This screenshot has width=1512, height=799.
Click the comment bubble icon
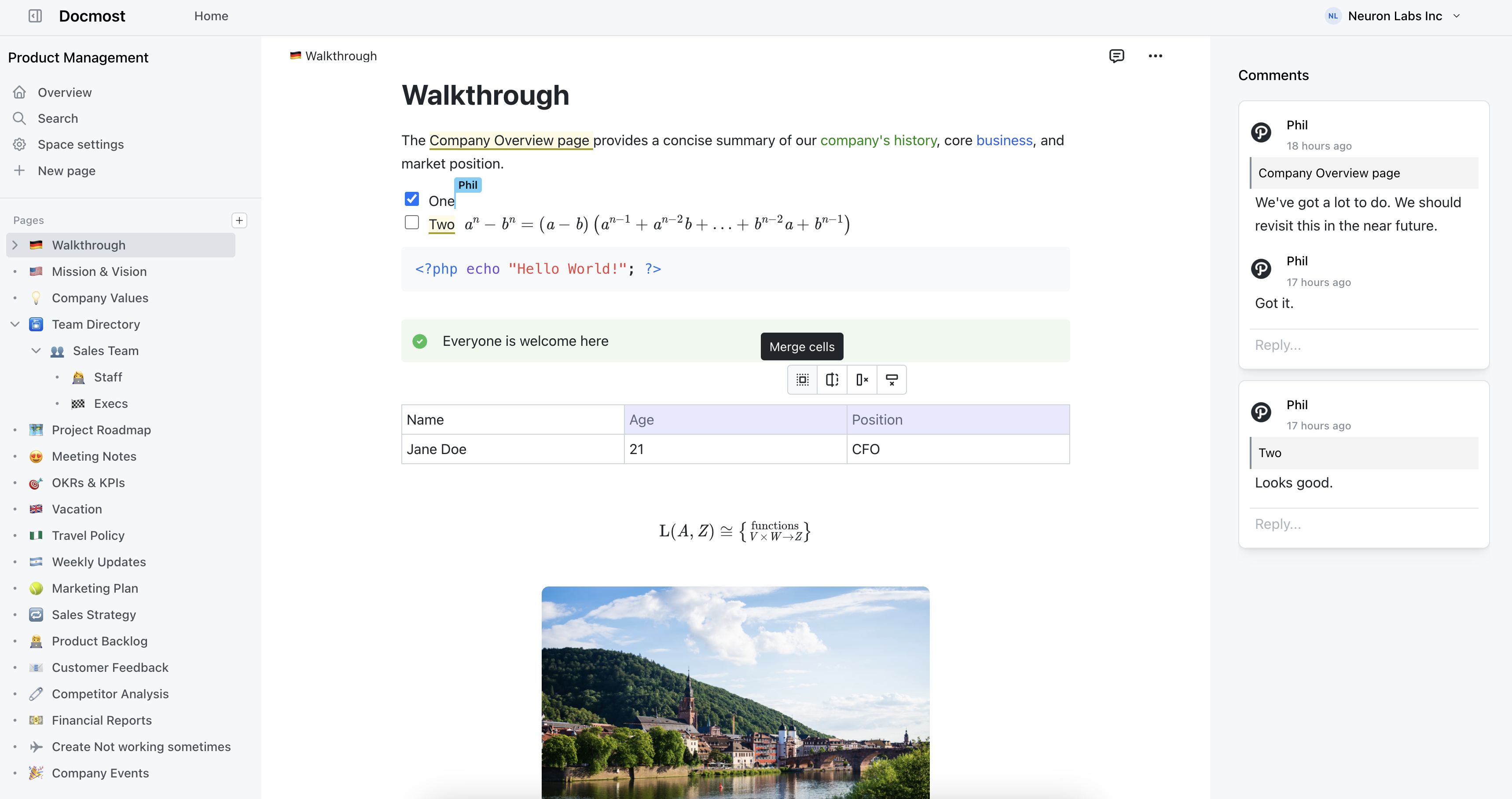click(1117, 55)
